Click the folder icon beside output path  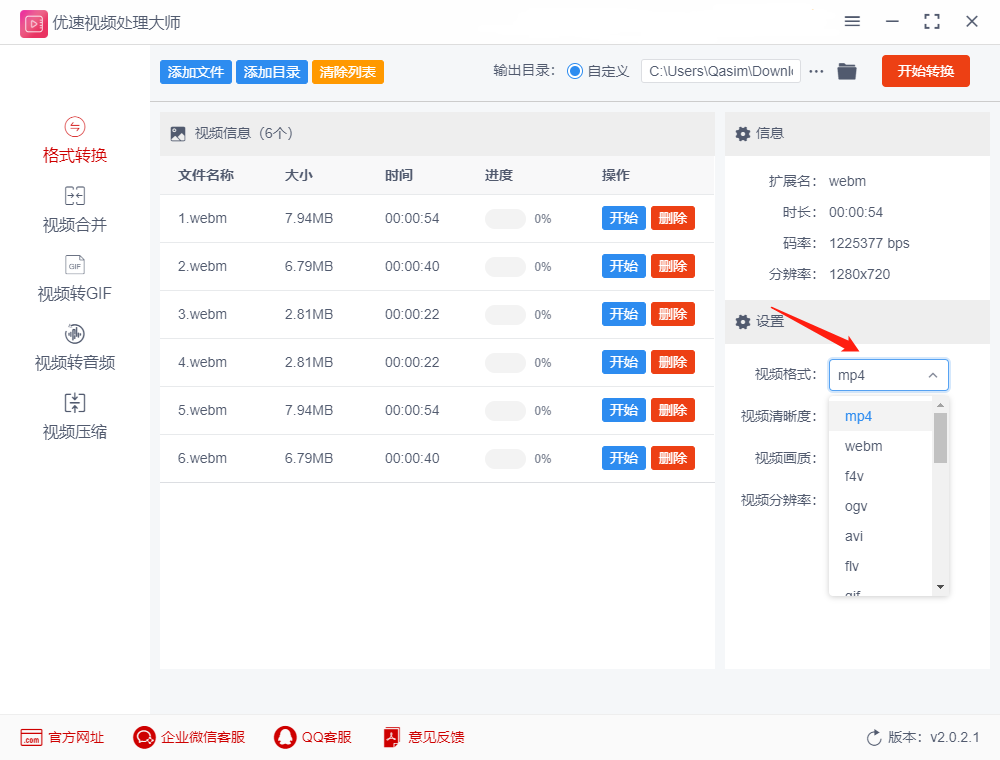tap(846, 71)
